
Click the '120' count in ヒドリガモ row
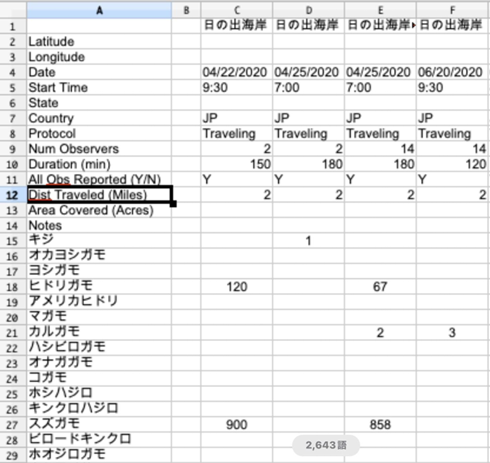point(237,286)
